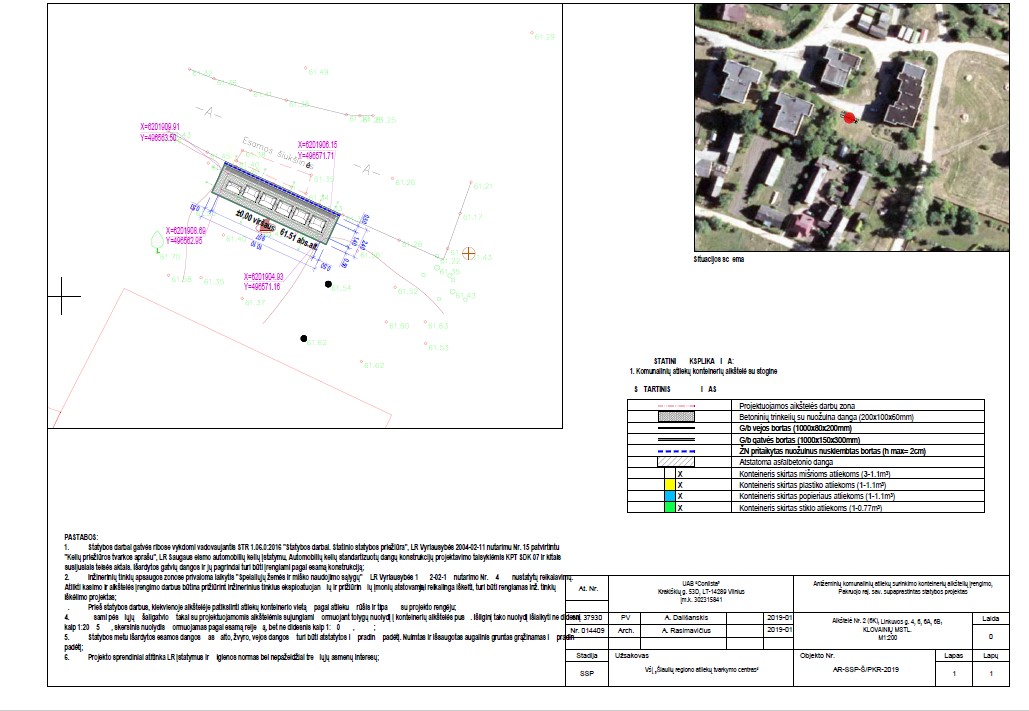Click the mixed waste container legend text
The width and height of the screenshot is (1029, 711).
[814, 474]
